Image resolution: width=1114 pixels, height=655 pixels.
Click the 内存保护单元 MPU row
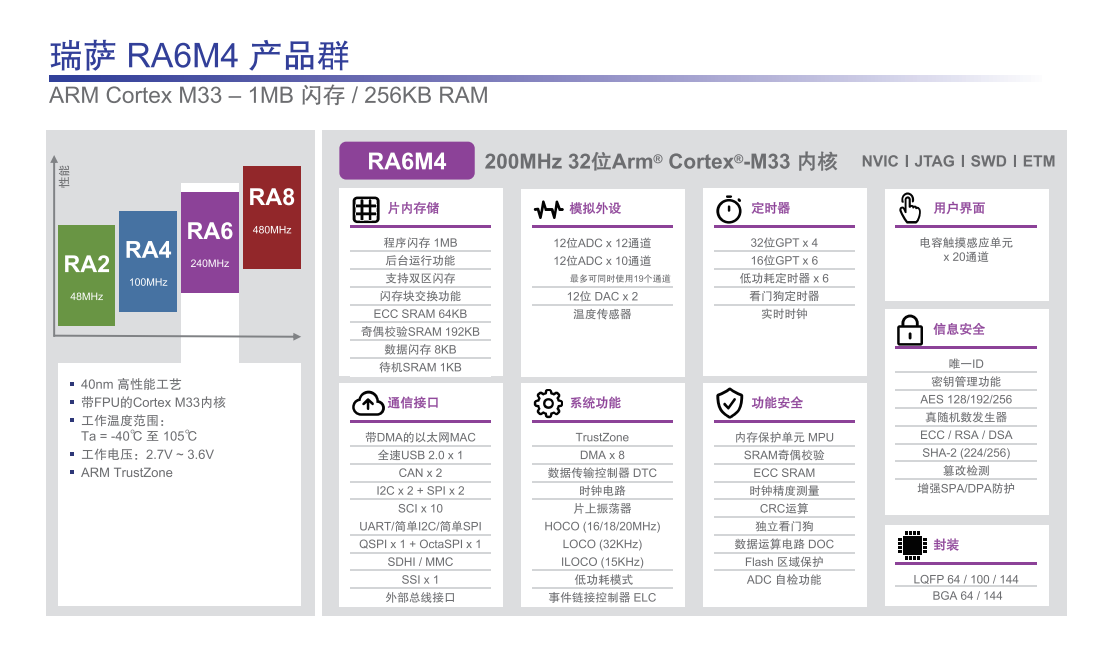point(784,437)
